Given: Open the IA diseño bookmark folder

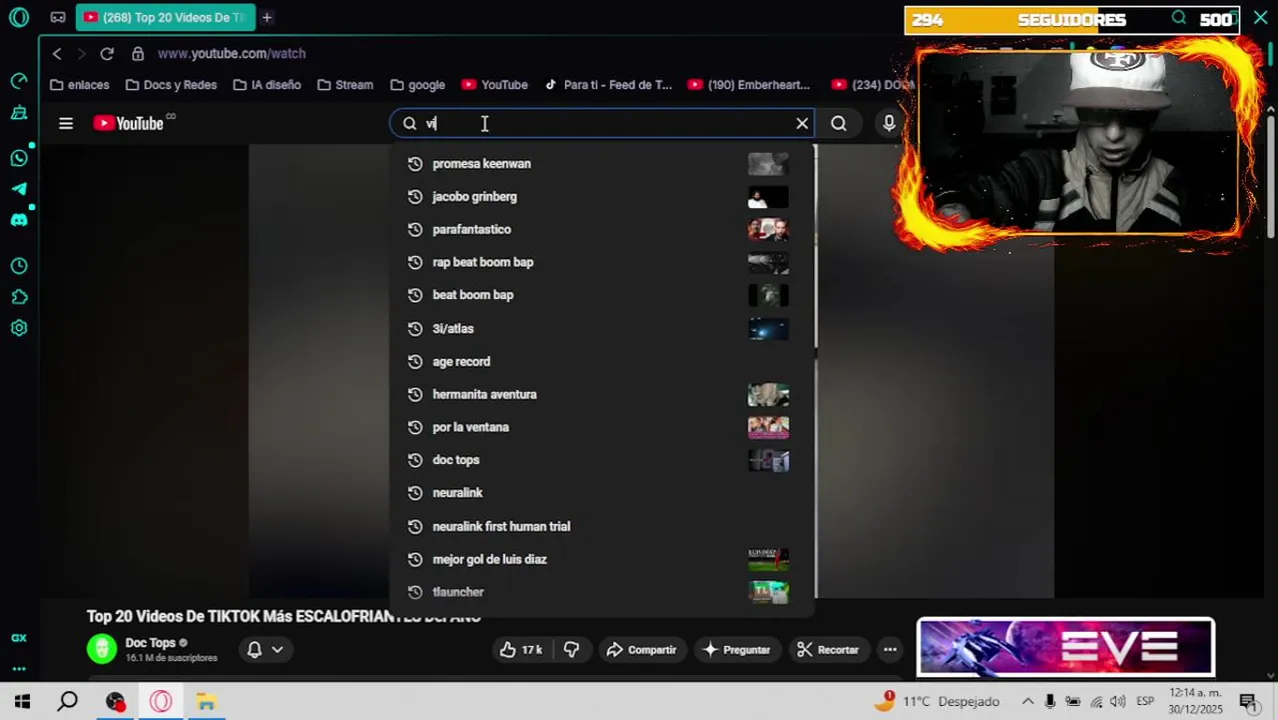Looking at the screenshot, I should 266,85.
